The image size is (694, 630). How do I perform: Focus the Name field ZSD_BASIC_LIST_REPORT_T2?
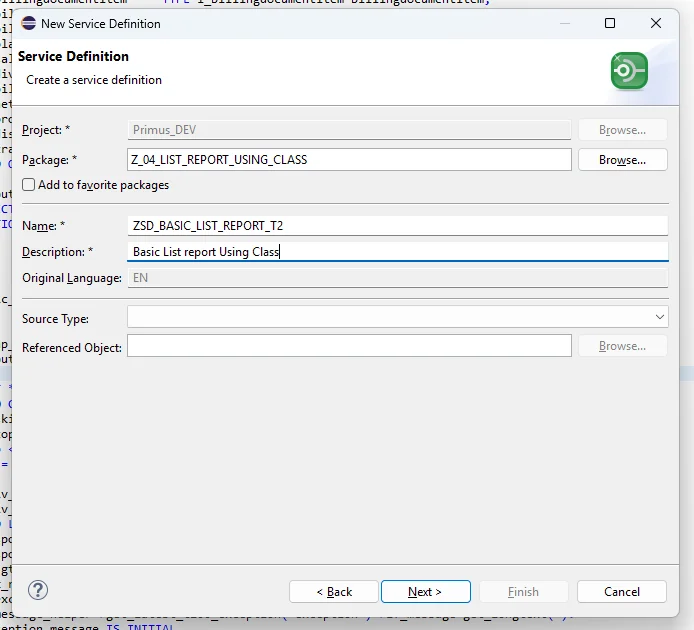coord(398,226)
